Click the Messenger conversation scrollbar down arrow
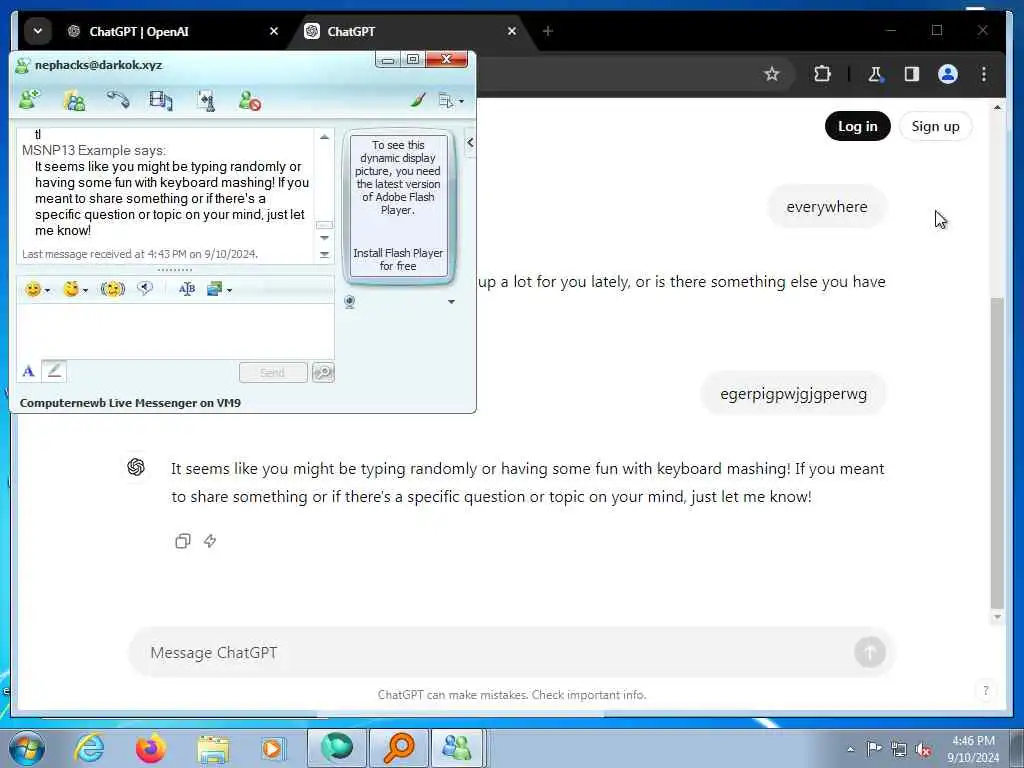 click(324, 238)
